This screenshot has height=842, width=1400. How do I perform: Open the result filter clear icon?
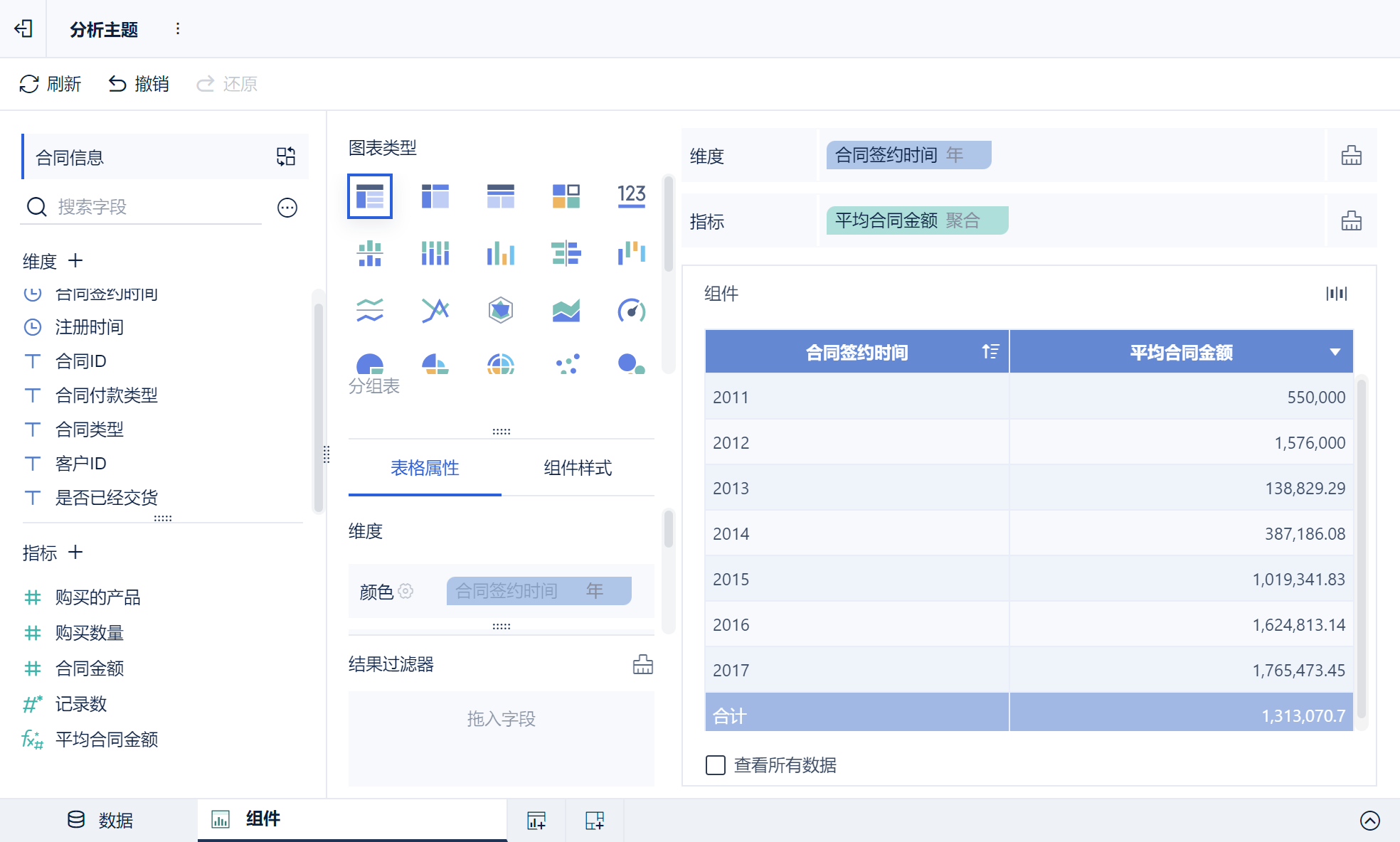point(642,664)
